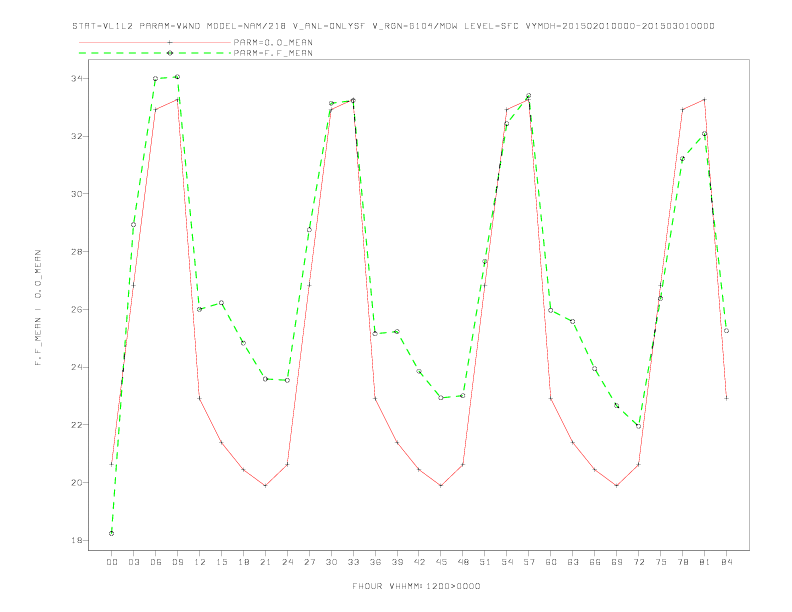Click green F_MEAN circle marker at hour 00
The width and height of the screenshot is (792, 612).
click(112, 533)
